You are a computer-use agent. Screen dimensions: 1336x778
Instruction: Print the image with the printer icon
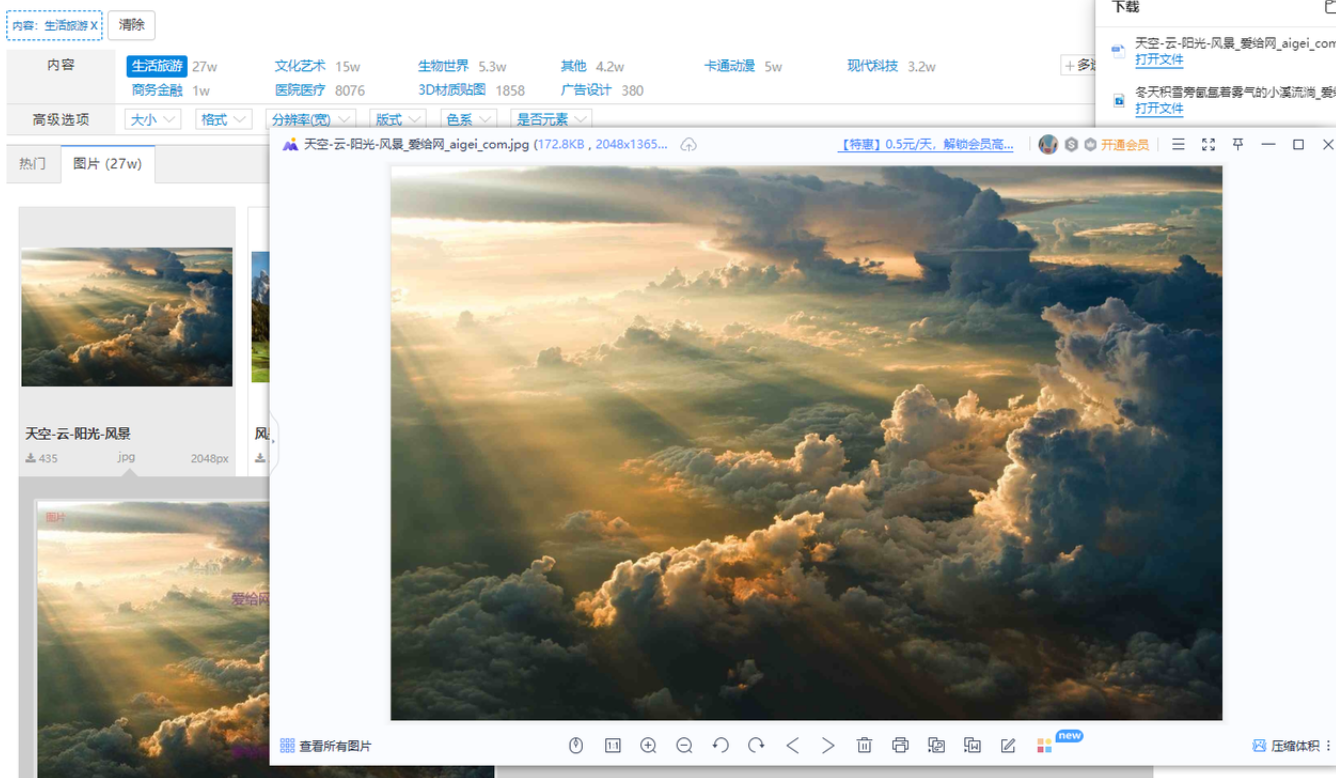pyautogui.click(x=900, y=746)
